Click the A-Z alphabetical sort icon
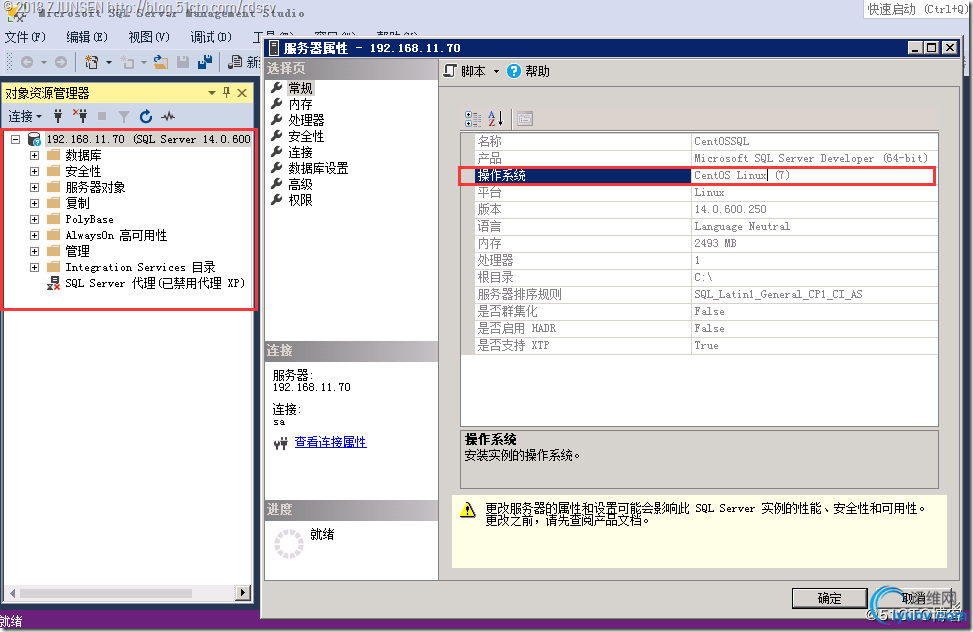This screenshot has width=973, height=632. tap(495, 119)
